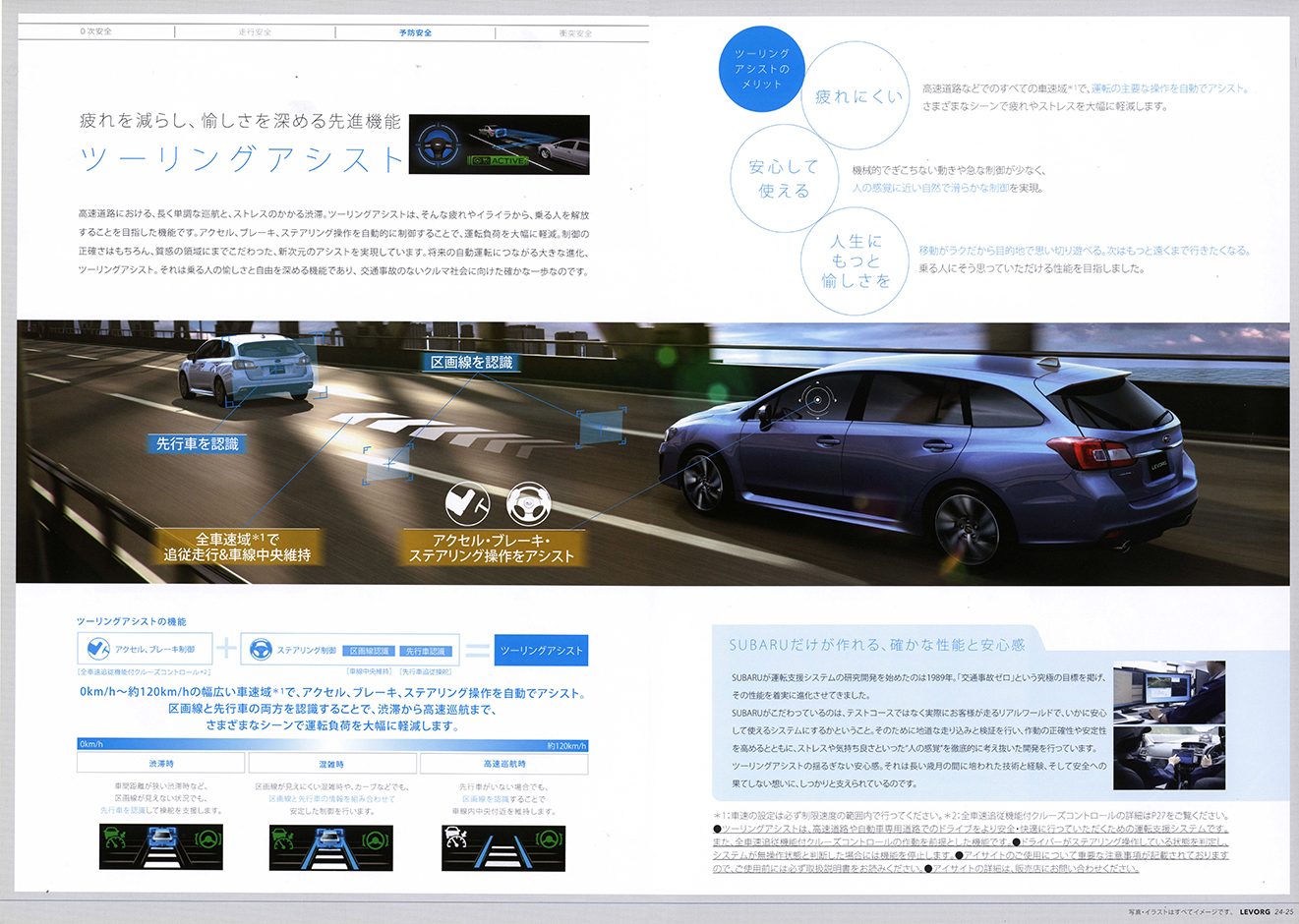Click the EyeSight target circle on the Levorg windshield

pyautogui.click(x=815, y=400)
